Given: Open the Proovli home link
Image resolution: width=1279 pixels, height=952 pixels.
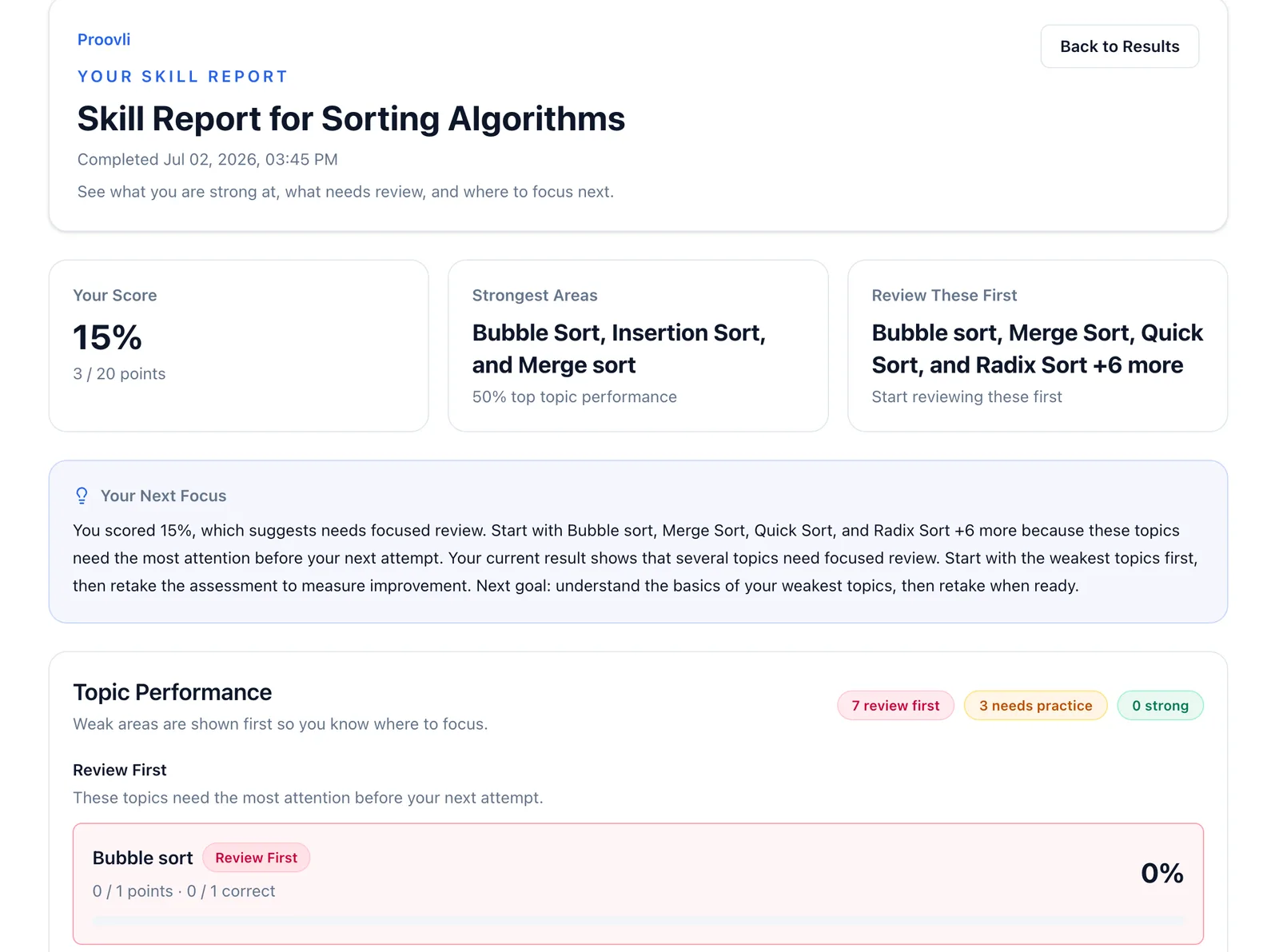Looking at the screenshot, I should tap(104, 40).
